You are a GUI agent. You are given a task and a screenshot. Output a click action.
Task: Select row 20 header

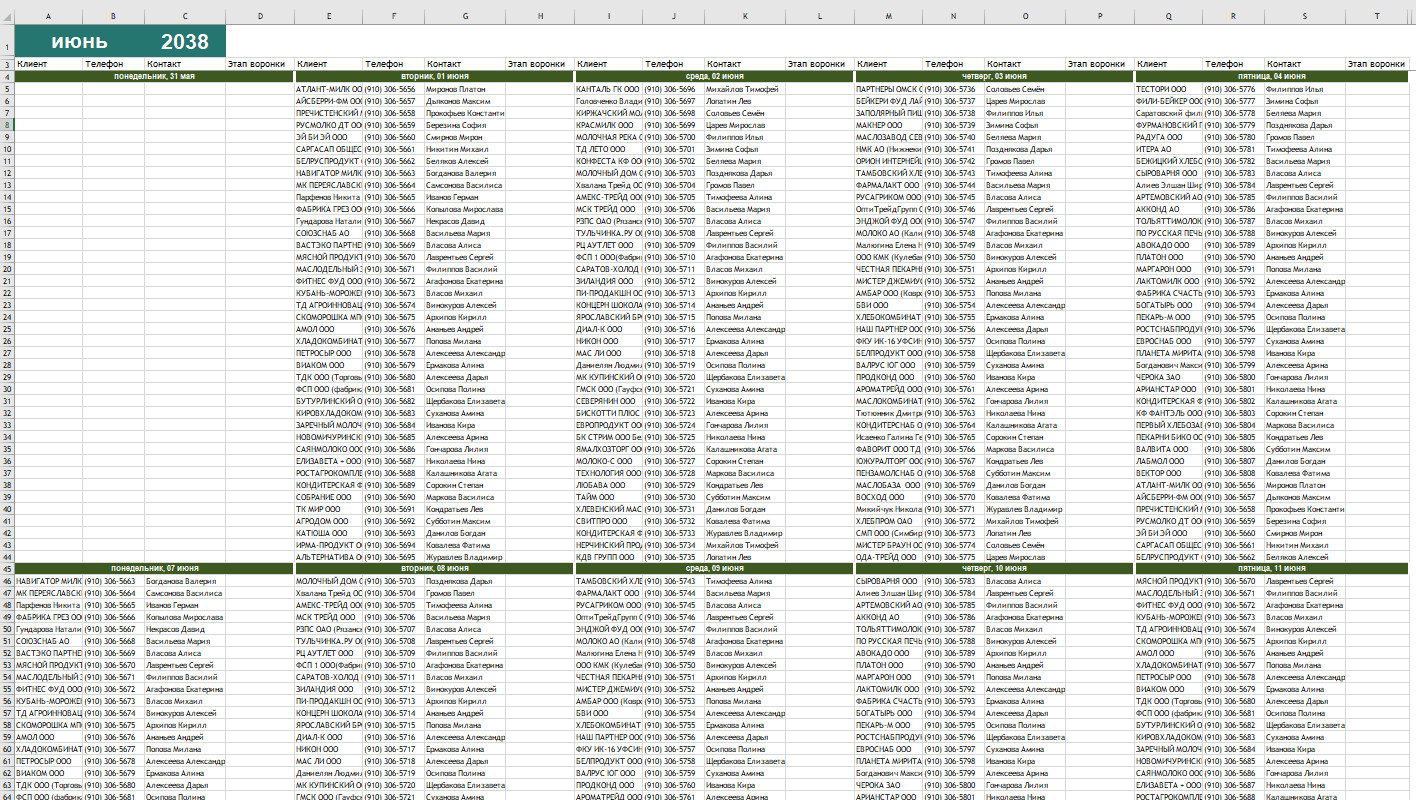7,268
